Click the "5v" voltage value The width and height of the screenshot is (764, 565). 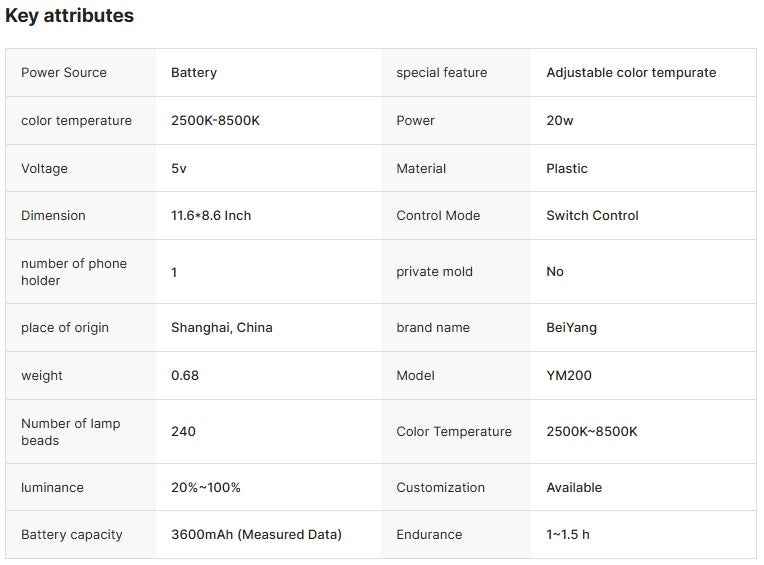pos(179,169)
